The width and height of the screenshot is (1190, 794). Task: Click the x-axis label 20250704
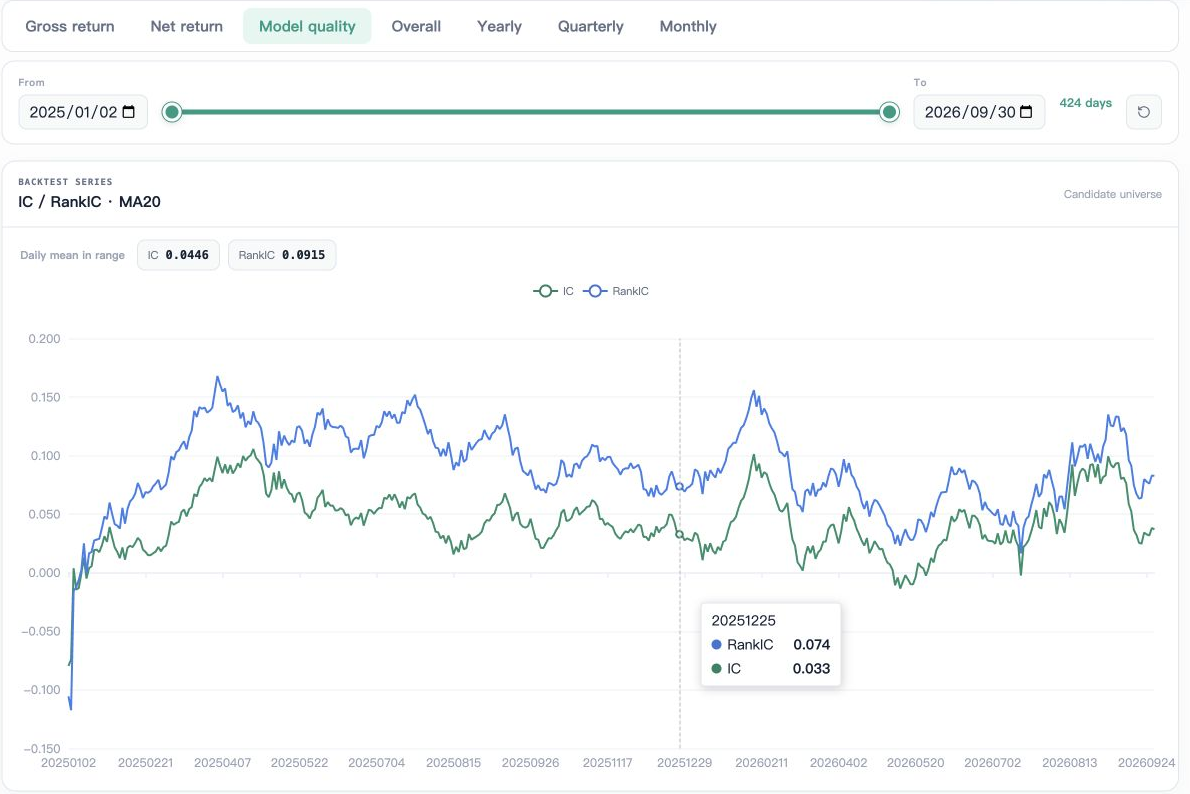click(376, 763)
